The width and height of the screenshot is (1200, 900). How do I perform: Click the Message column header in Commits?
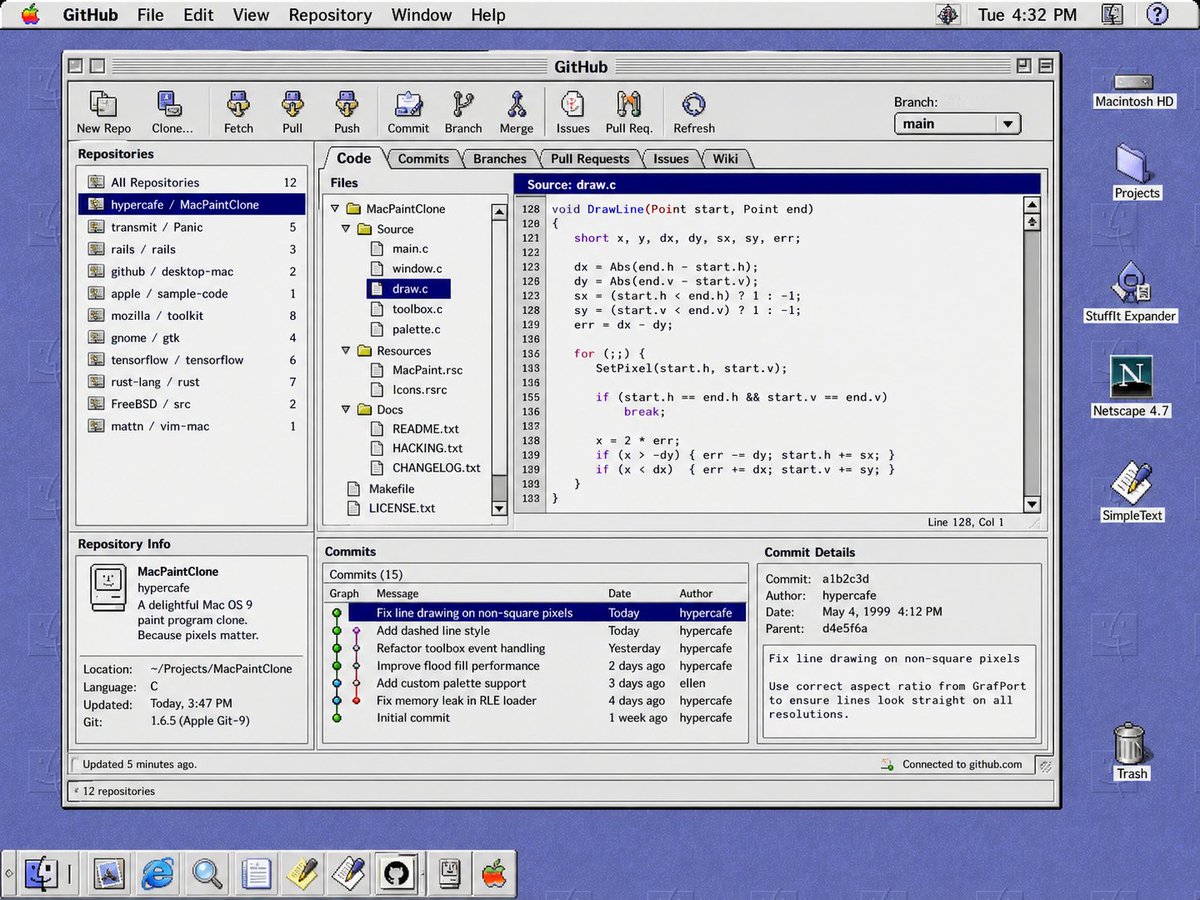[397, 593]
